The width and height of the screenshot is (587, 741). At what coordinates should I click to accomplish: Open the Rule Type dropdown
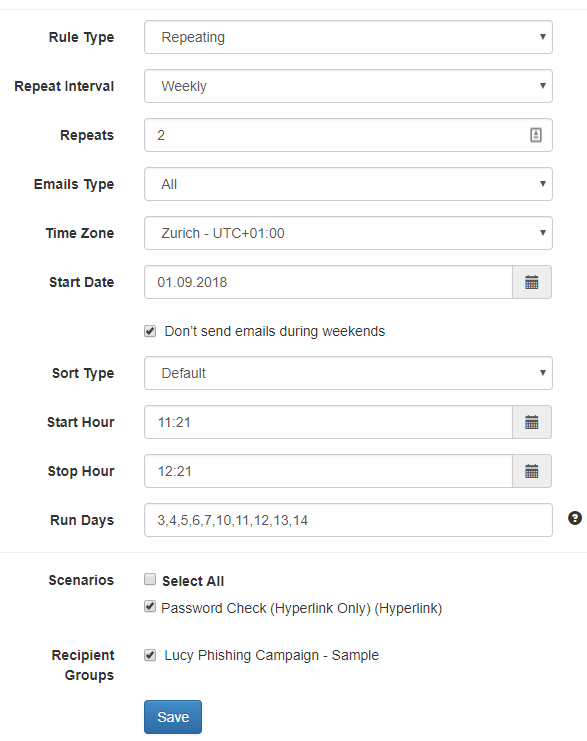point(348,37)
